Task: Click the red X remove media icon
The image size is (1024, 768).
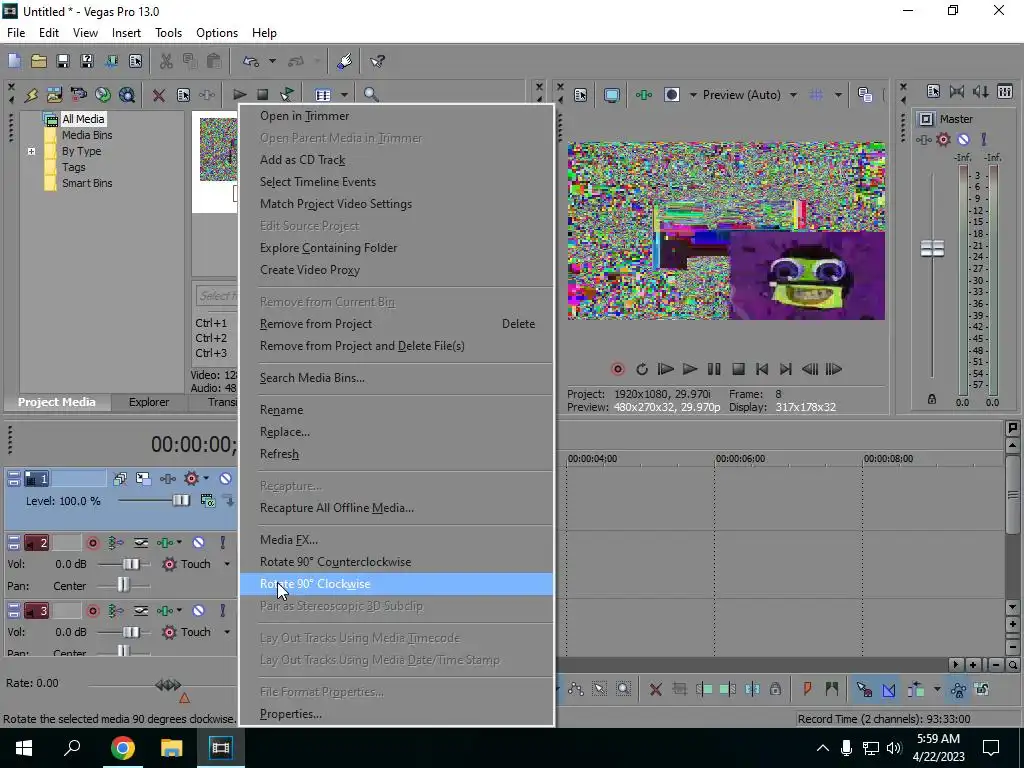Action: click(x=159, y=95)
